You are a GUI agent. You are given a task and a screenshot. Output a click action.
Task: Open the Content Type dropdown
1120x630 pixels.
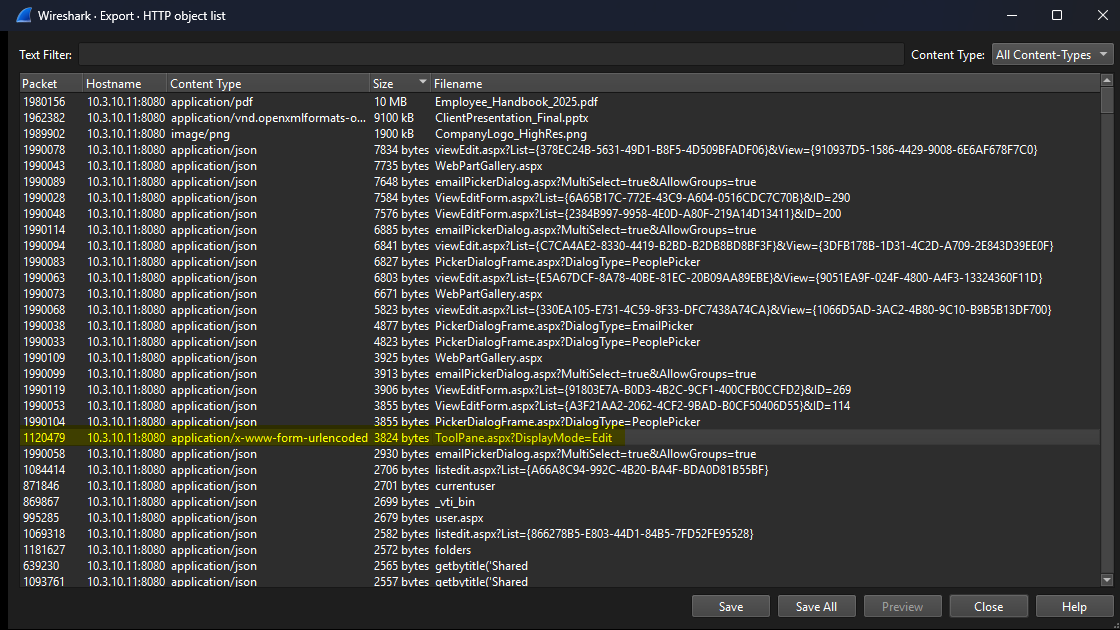(x=1051, y=55)
